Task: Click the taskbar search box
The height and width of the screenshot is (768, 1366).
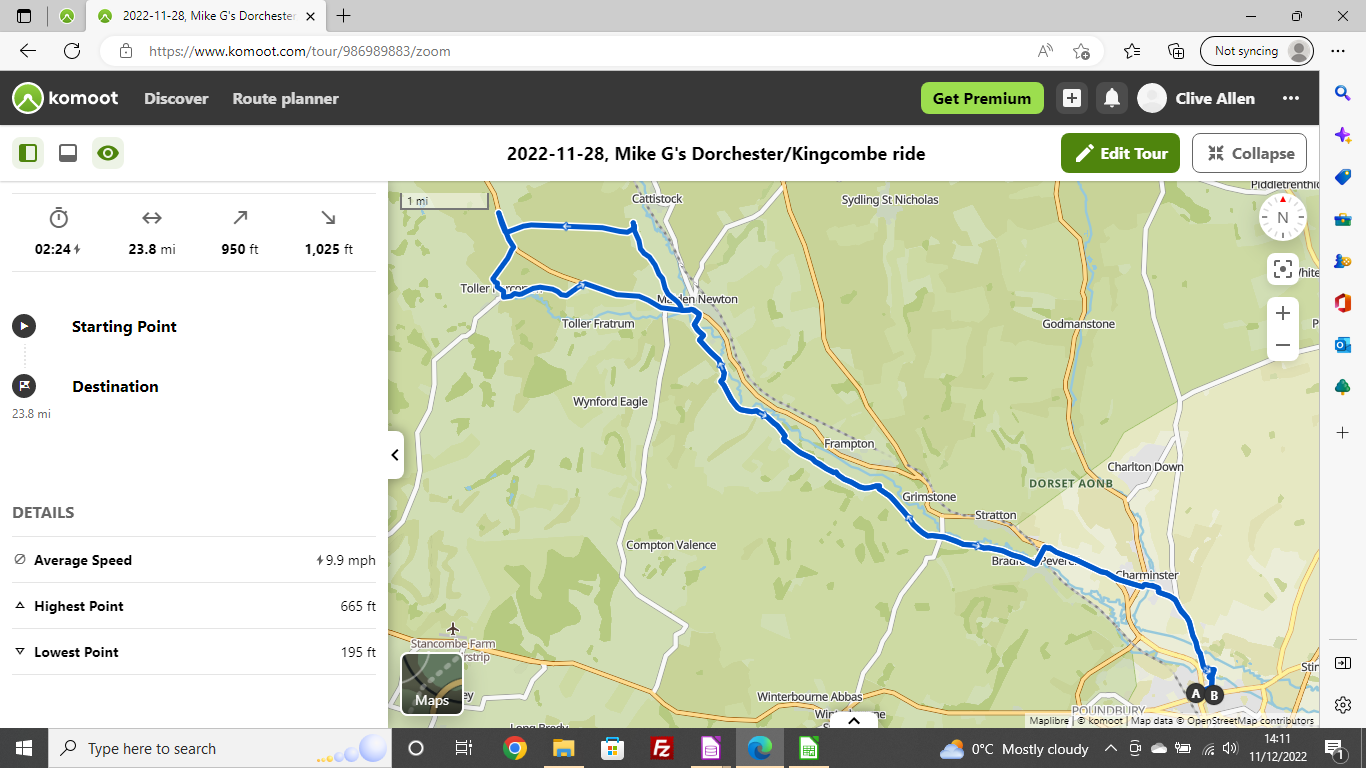Action: tap(219, 748)
